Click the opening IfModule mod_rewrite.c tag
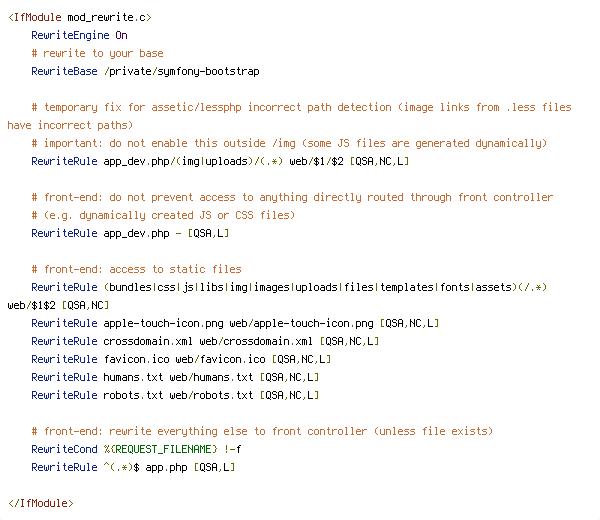 tap(80, 18)
